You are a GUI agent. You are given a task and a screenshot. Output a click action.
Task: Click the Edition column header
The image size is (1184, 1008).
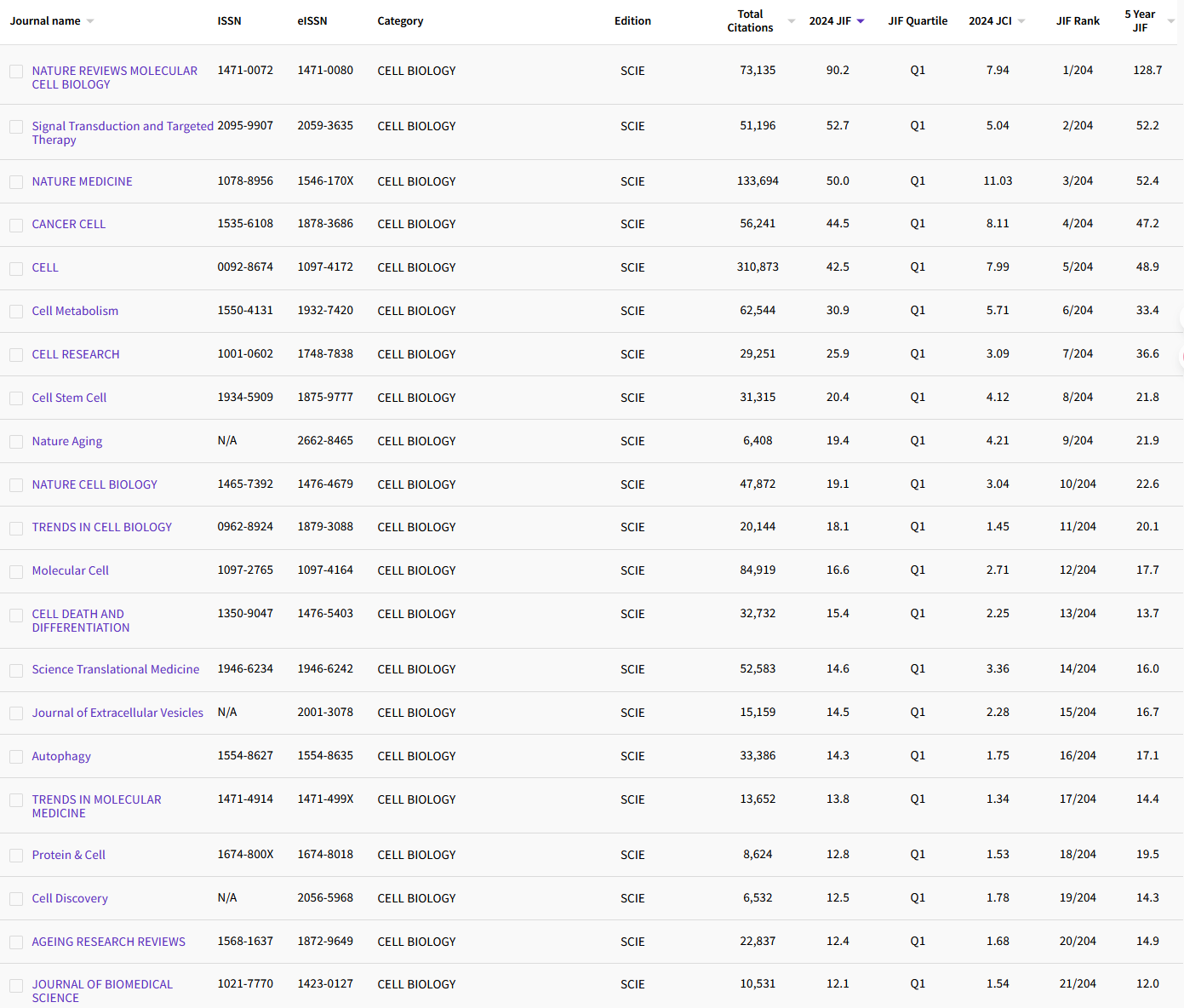(x=632, y=21)
